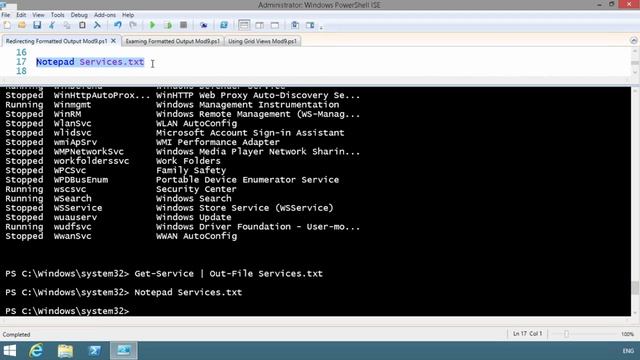Create a new script with the New icon
640x360 pixels.
(7, 25)
